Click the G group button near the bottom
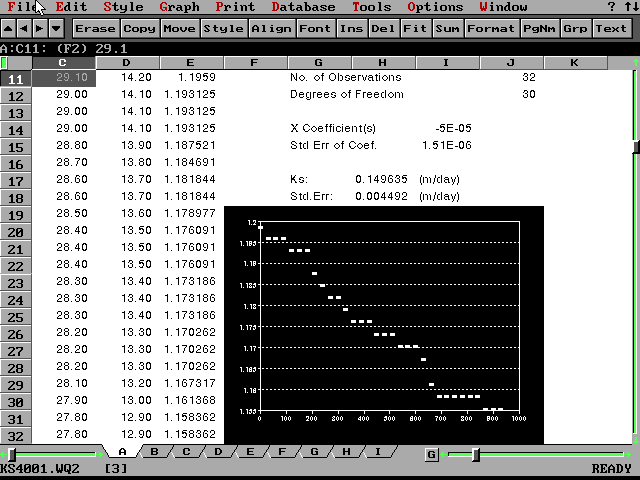Screen dimensions: 640x480 (x=431, y=454)
